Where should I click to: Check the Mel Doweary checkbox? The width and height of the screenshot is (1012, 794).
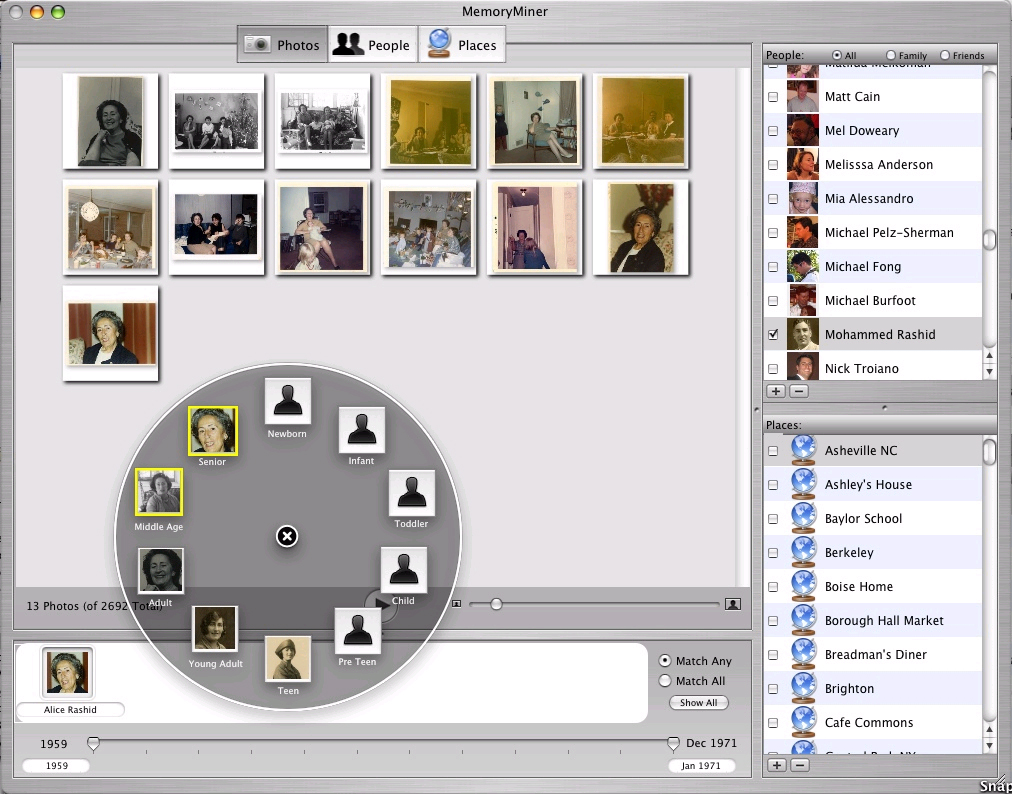tap(773, 130)
